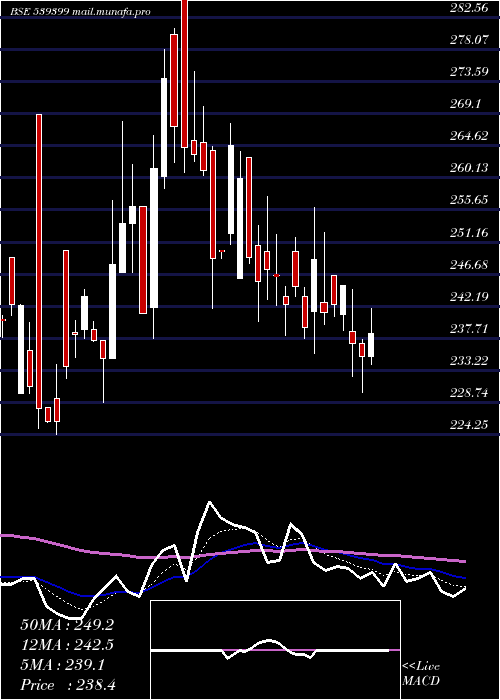This screenshot has width=500, height=700.
Task: Click the last white candlestick on the right
Action: (371, 345)
